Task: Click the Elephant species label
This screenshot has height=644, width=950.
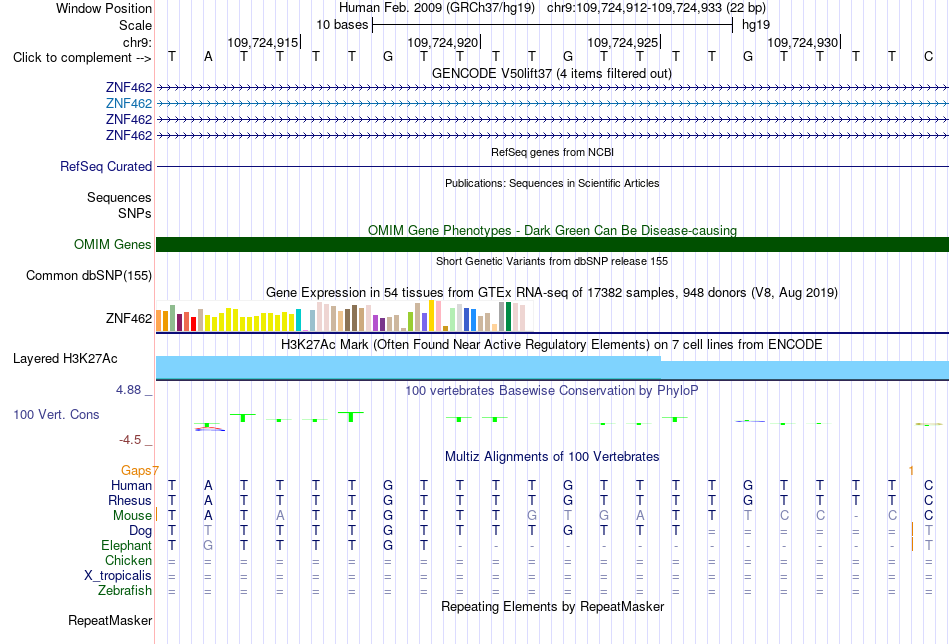Action: coord(126,546)
